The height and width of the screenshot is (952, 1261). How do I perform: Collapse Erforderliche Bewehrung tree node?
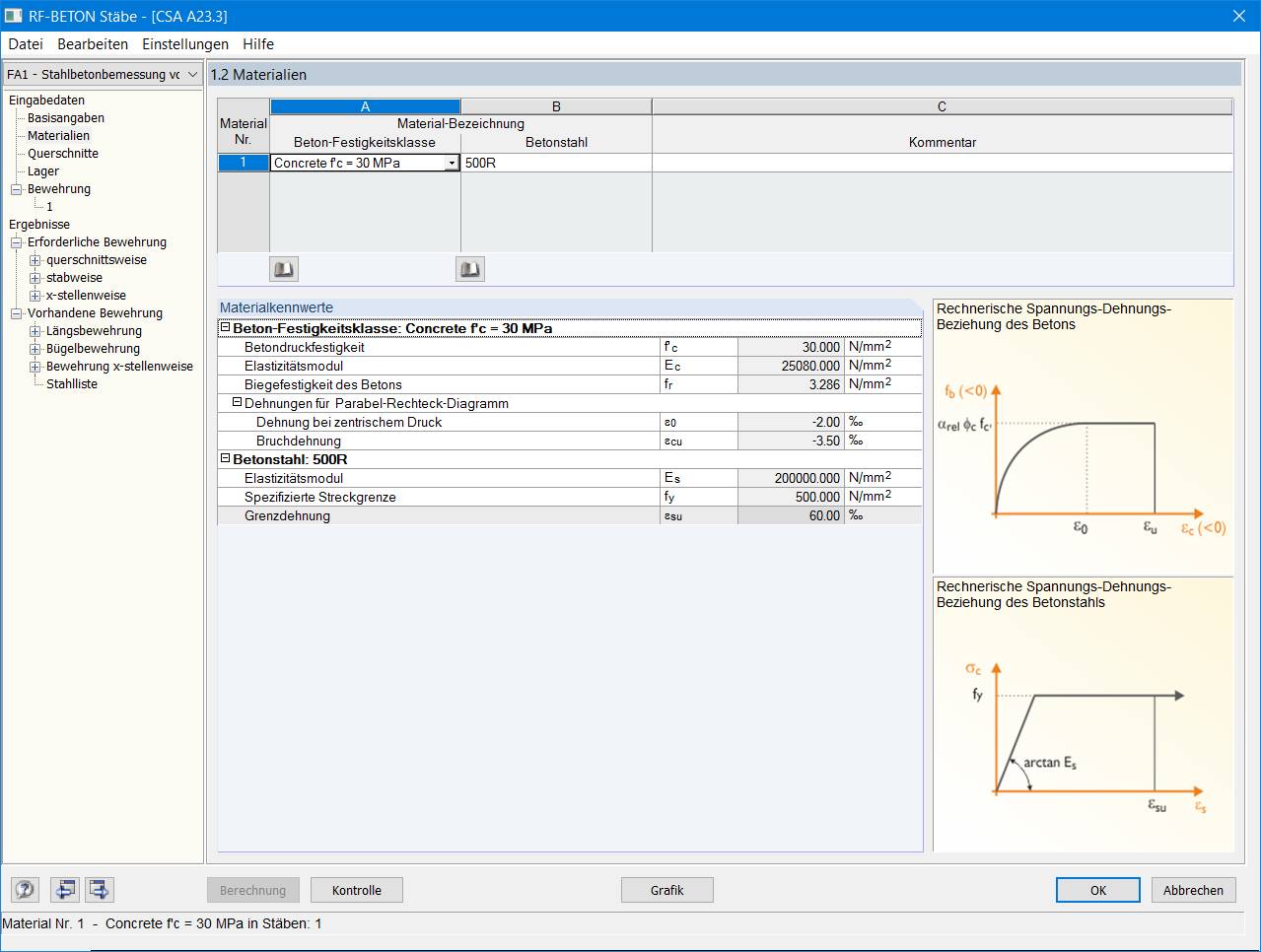16,242
